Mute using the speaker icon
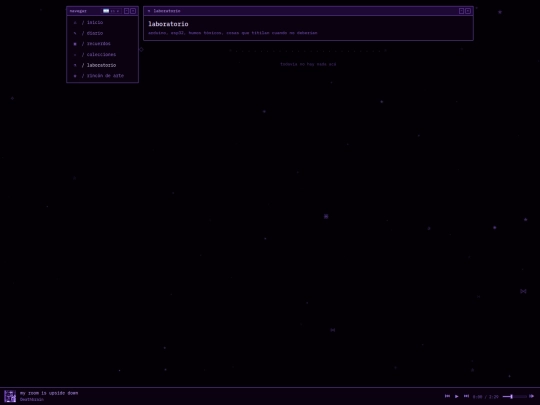Image resolution: width=540 pixels, height=405 pixels. [x=531, y=396]
